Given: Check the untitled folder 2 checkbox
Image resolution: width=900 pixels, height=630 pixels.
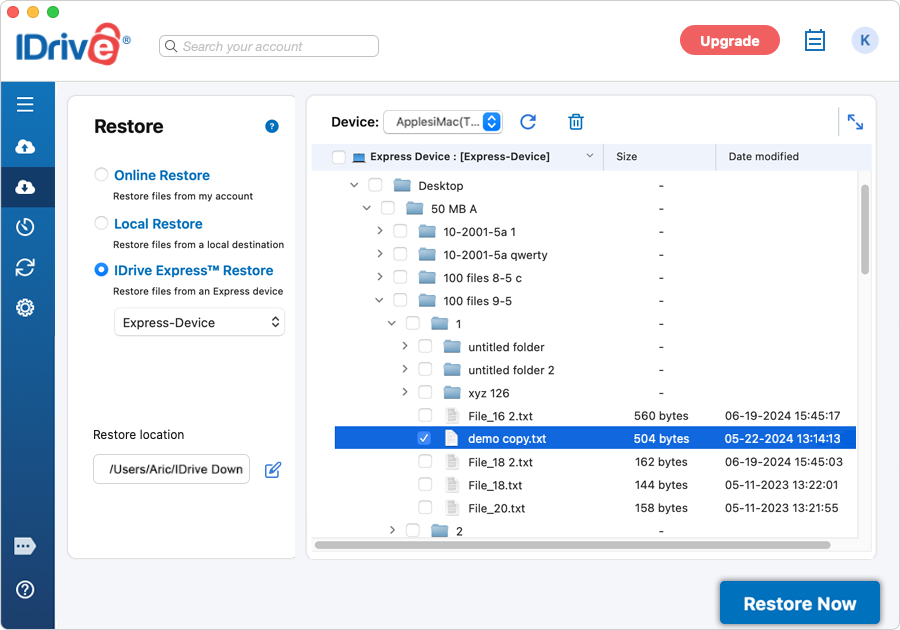Looking at the screenshot, I should 425,369.
